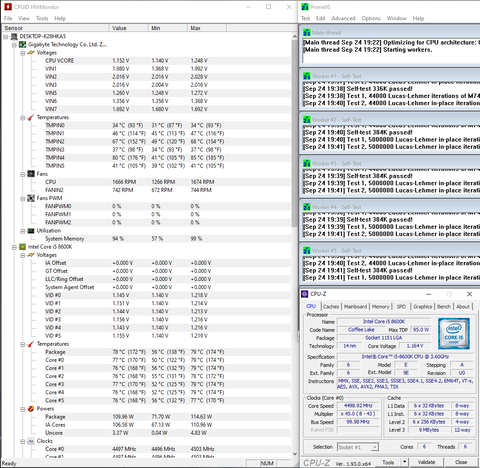Click the Intel Core i5 logo in CPU-Z
Image resolution: width=480 pixels, height=468 pixels.
click(454, 333)
